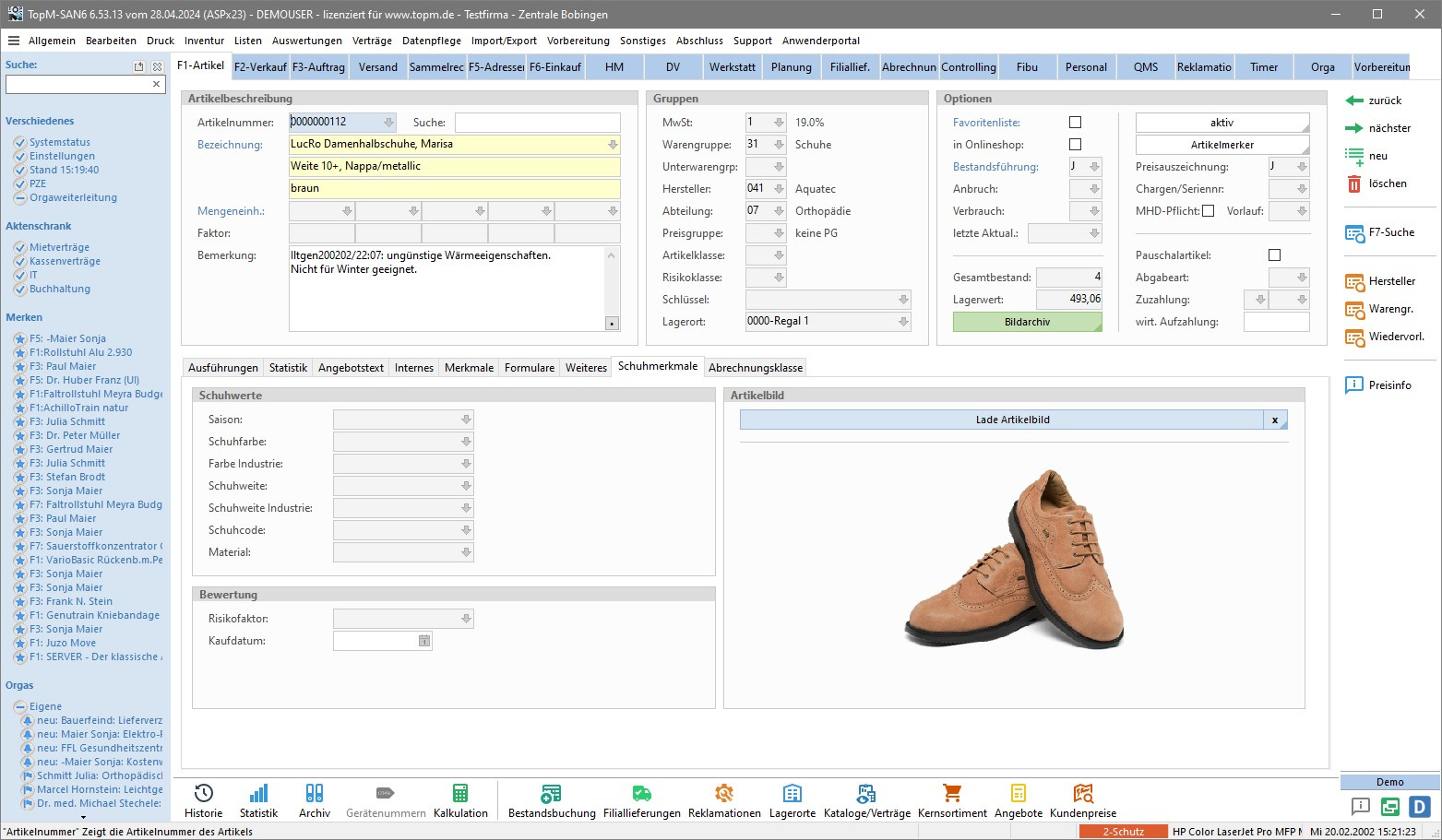Screen dimensions: 1442x840
Task: Open Systemstatus link in sidebar
Action: (x=60, y=142)
